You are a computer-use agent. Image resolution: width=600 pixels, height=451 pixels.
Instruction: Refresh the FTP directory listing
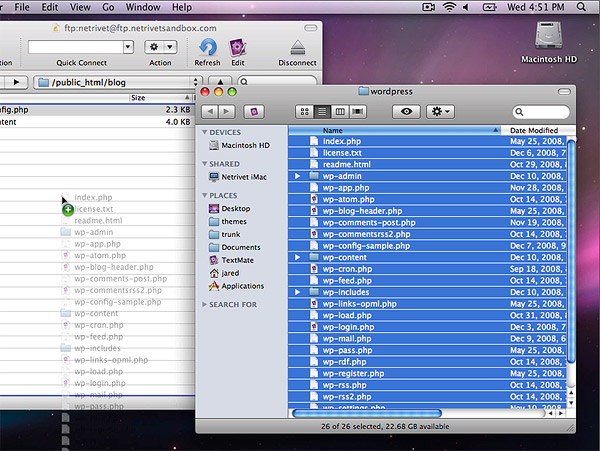point(207,52)
